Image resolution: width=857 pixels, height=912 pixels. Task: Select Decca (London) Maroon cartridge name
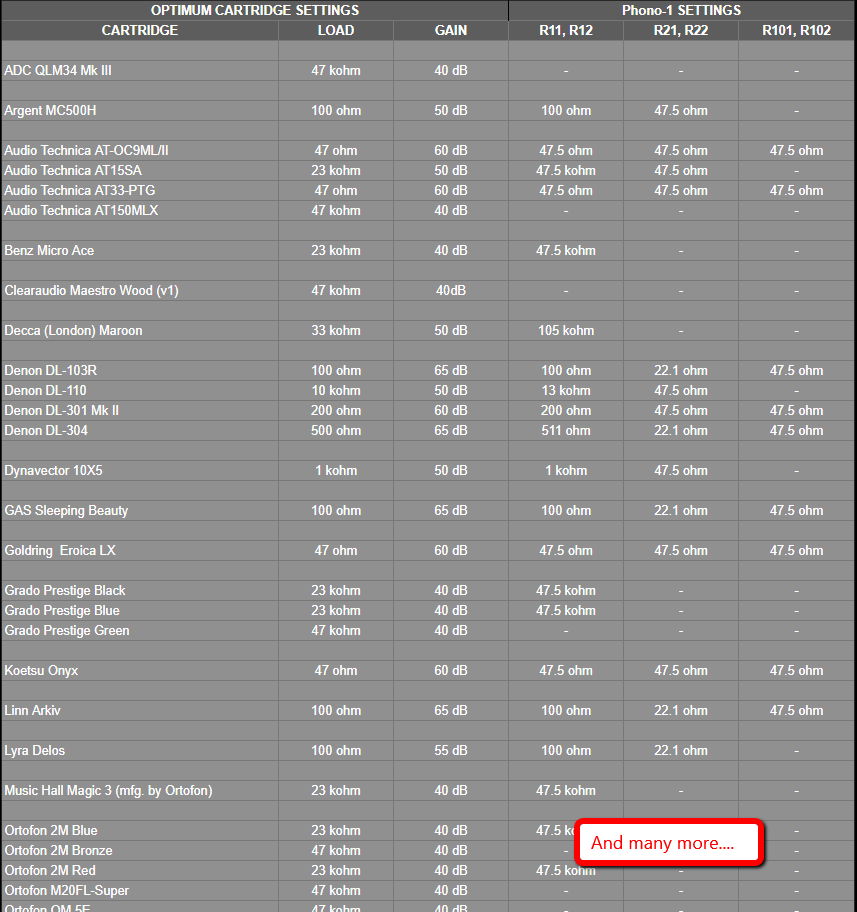tap(73, 330)
